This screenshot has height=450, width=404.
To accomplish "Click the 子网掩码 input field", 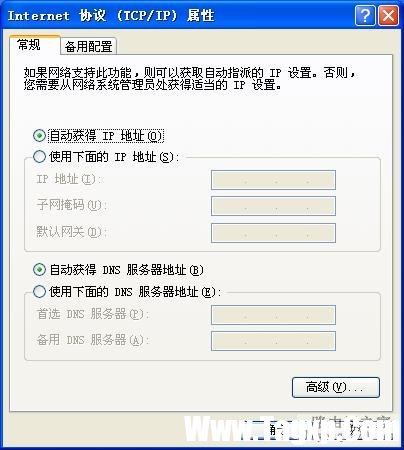I will point(273,206).
